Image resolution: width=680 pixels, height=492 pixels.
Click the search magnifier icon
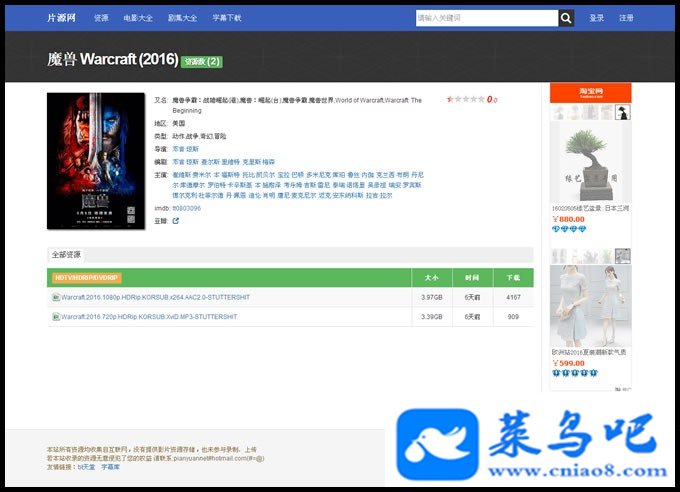click(x=566, y=18)
